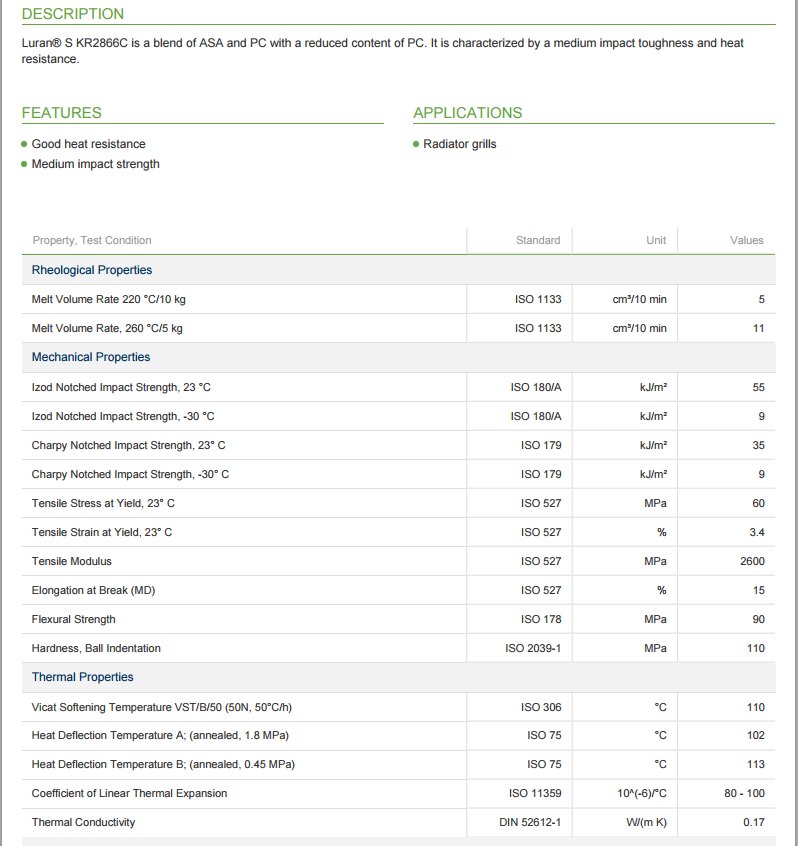Click the 'Hardness, Ball Indentation' label

(x=96, y=649)
